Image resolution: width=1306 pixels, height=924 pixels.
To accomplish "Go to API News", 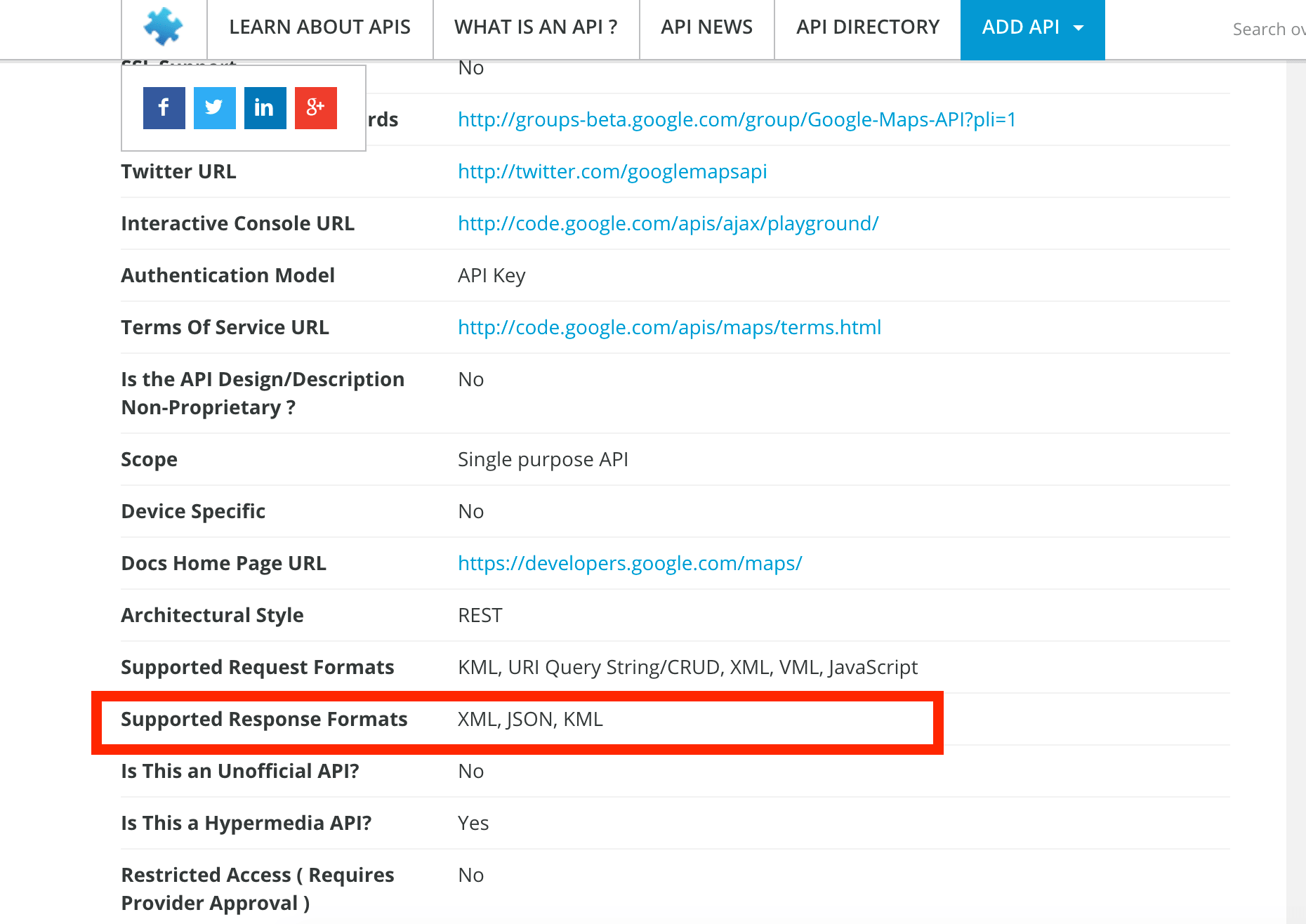I will click(706, 27).
